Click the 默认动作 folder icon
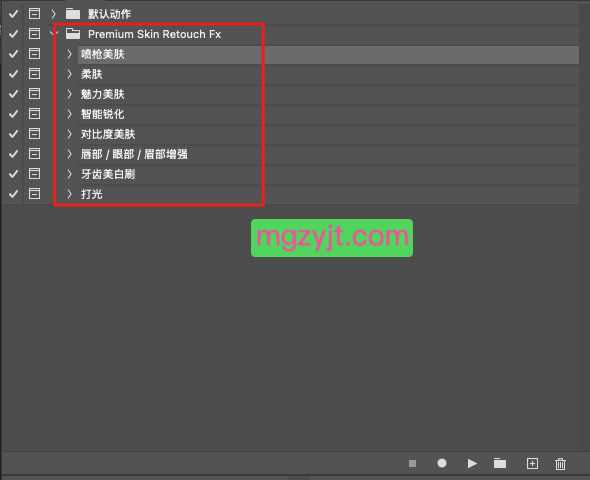This screenshot has width=590, height=480. (x=73, y=14)
